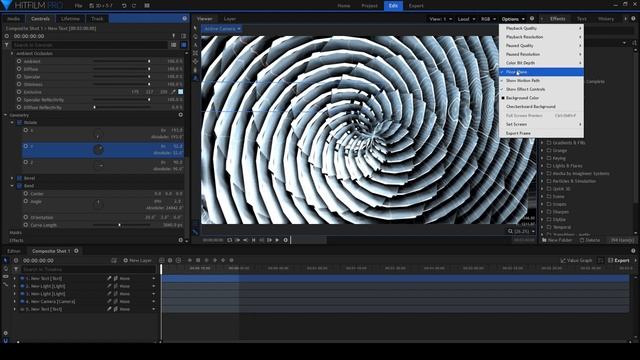Toggle visibility of layer 5 New Text
Viewport: 640px width, 360px height.
[x=22, y=309]
